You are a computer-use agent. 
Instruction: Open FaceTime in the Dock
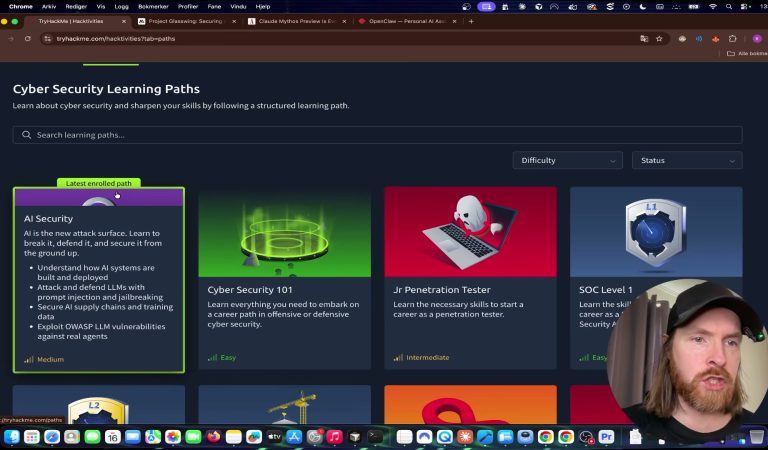tap(193, 436)
